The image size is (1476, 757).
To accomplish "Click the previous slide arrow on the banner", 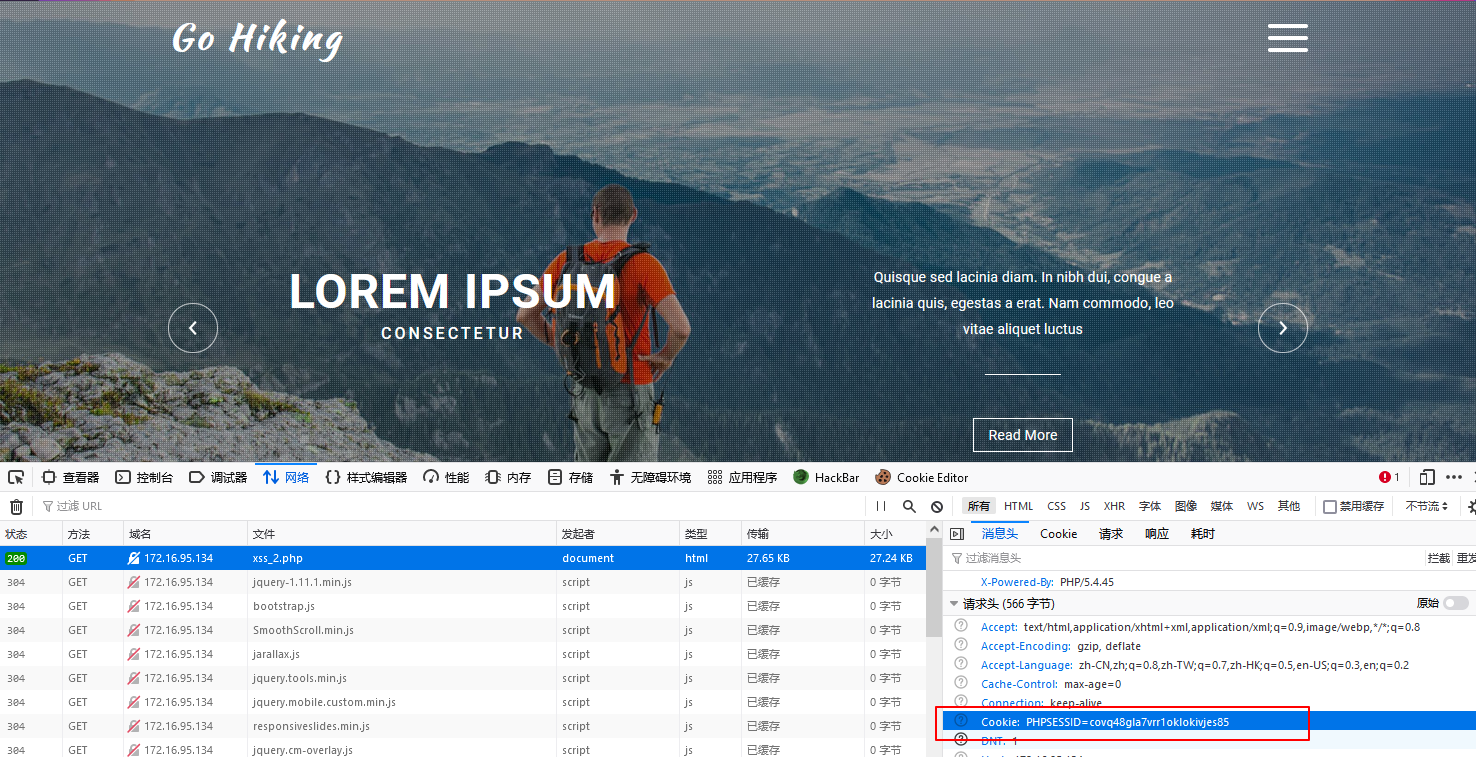I will [x=193, y=328].
